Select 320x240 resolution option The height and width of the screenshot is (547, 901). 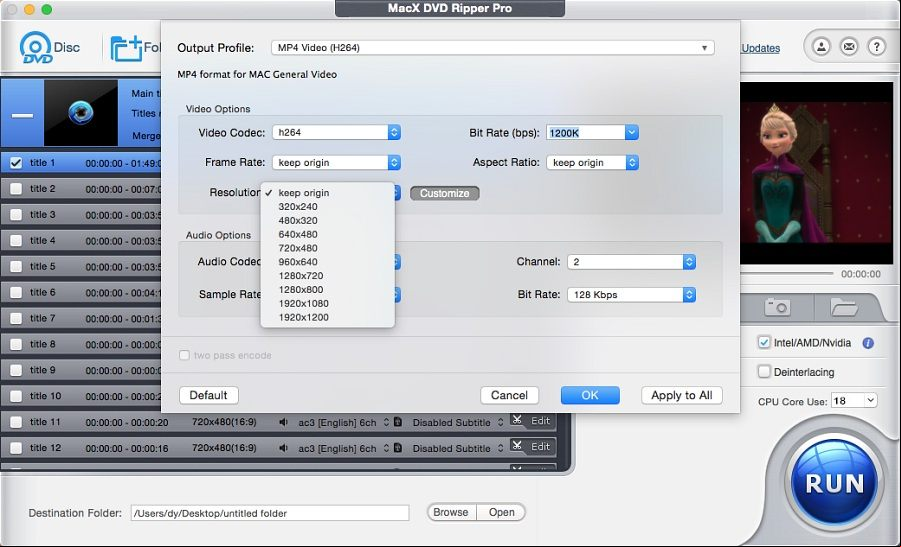(328, 207)
